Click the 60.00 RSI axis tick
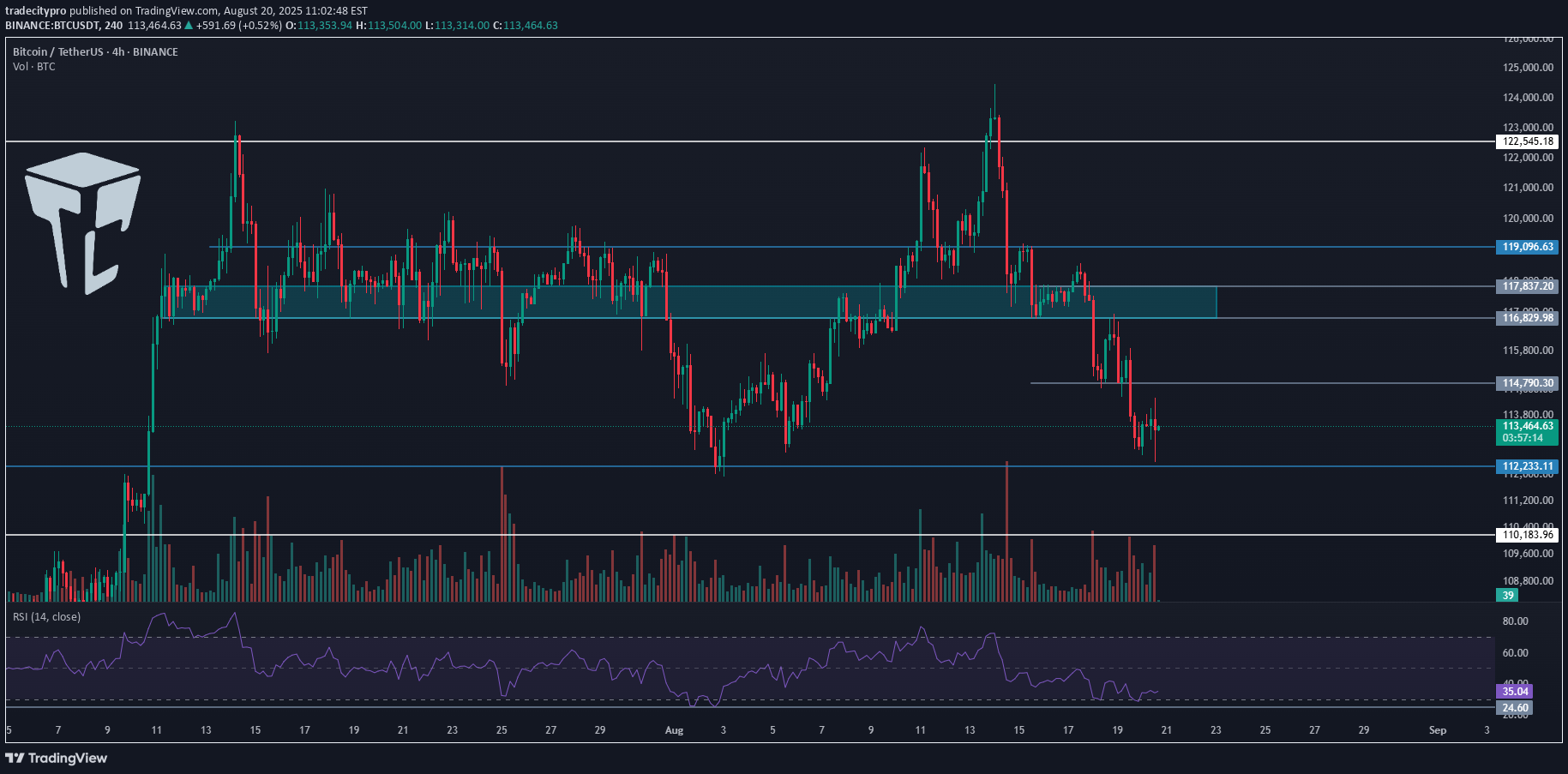 (1516, 653)
